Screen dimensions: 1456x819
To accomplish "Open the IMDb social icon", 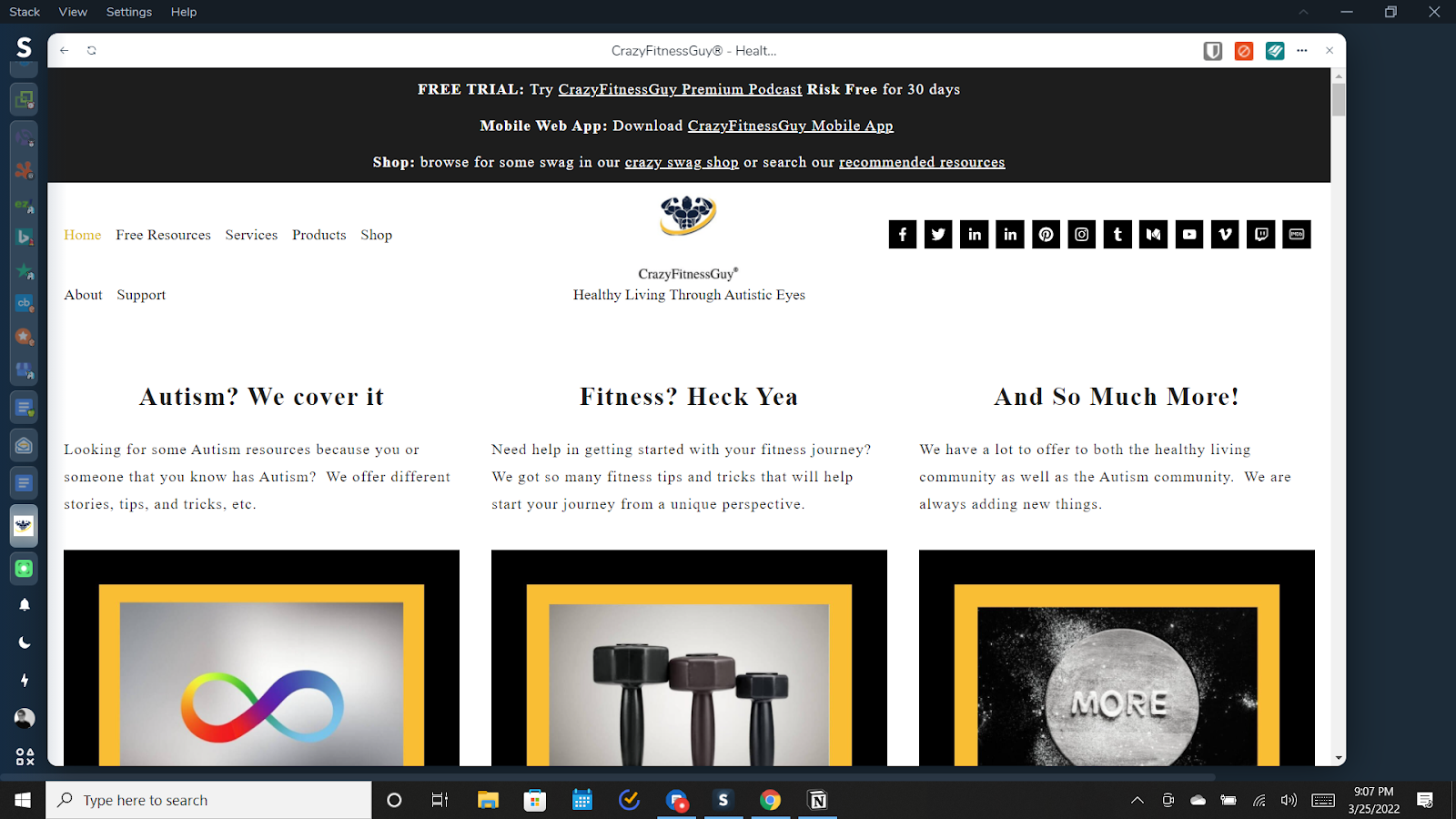I will [1297, 235].
